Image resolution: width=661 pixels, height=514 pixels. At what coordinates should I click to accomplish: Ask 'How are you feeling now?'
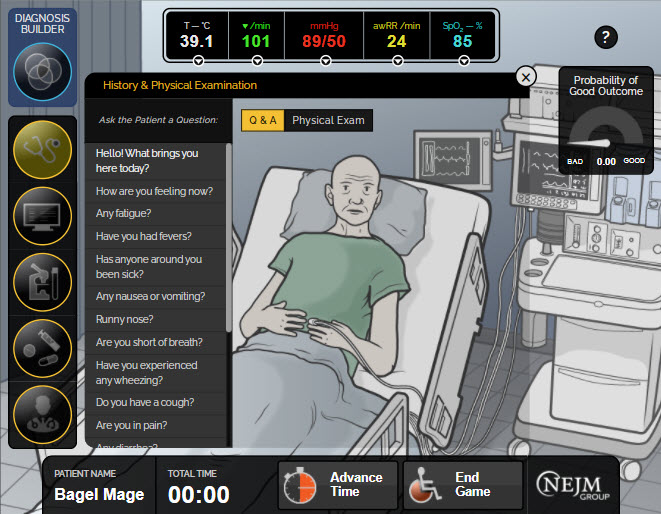coord(156,191)
